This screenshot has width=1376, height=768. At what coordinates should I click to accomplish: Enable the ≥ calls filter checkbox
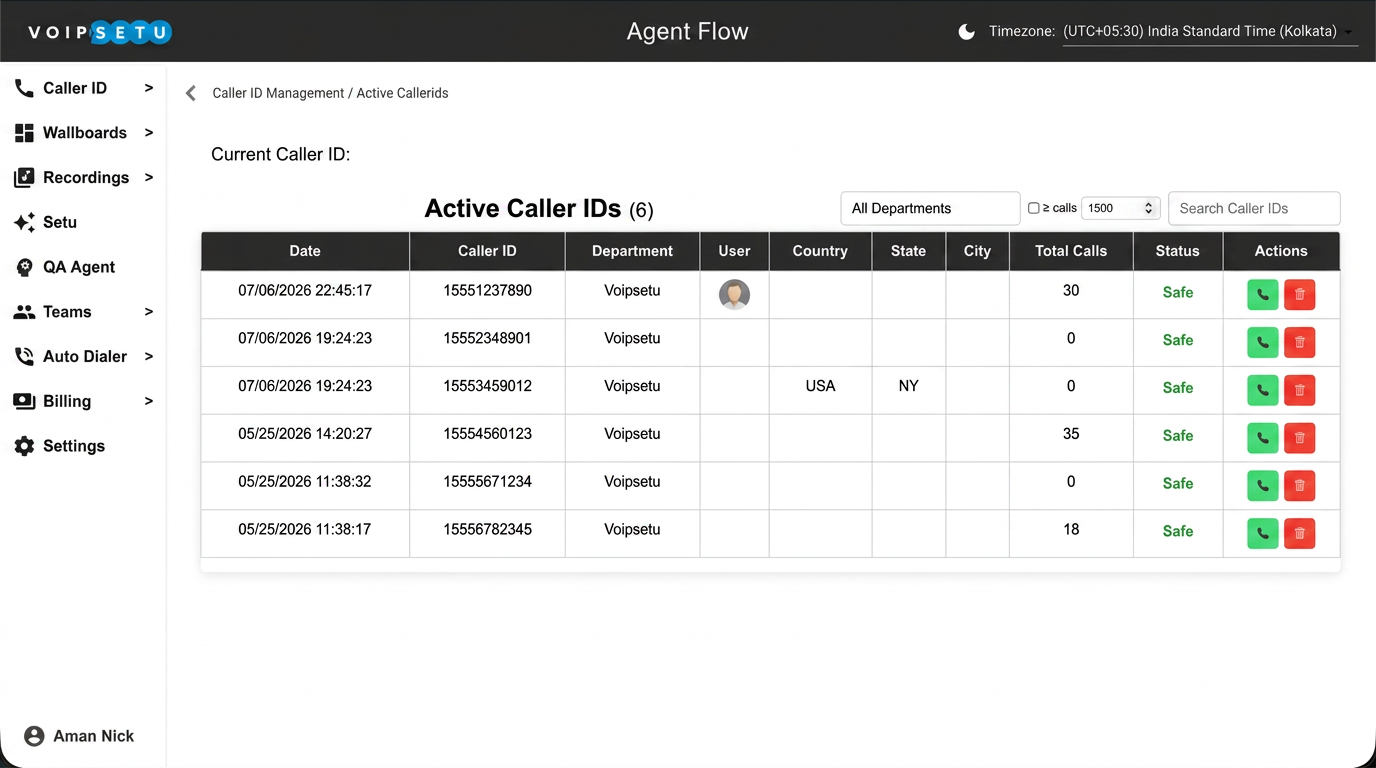pos(1034,208)
